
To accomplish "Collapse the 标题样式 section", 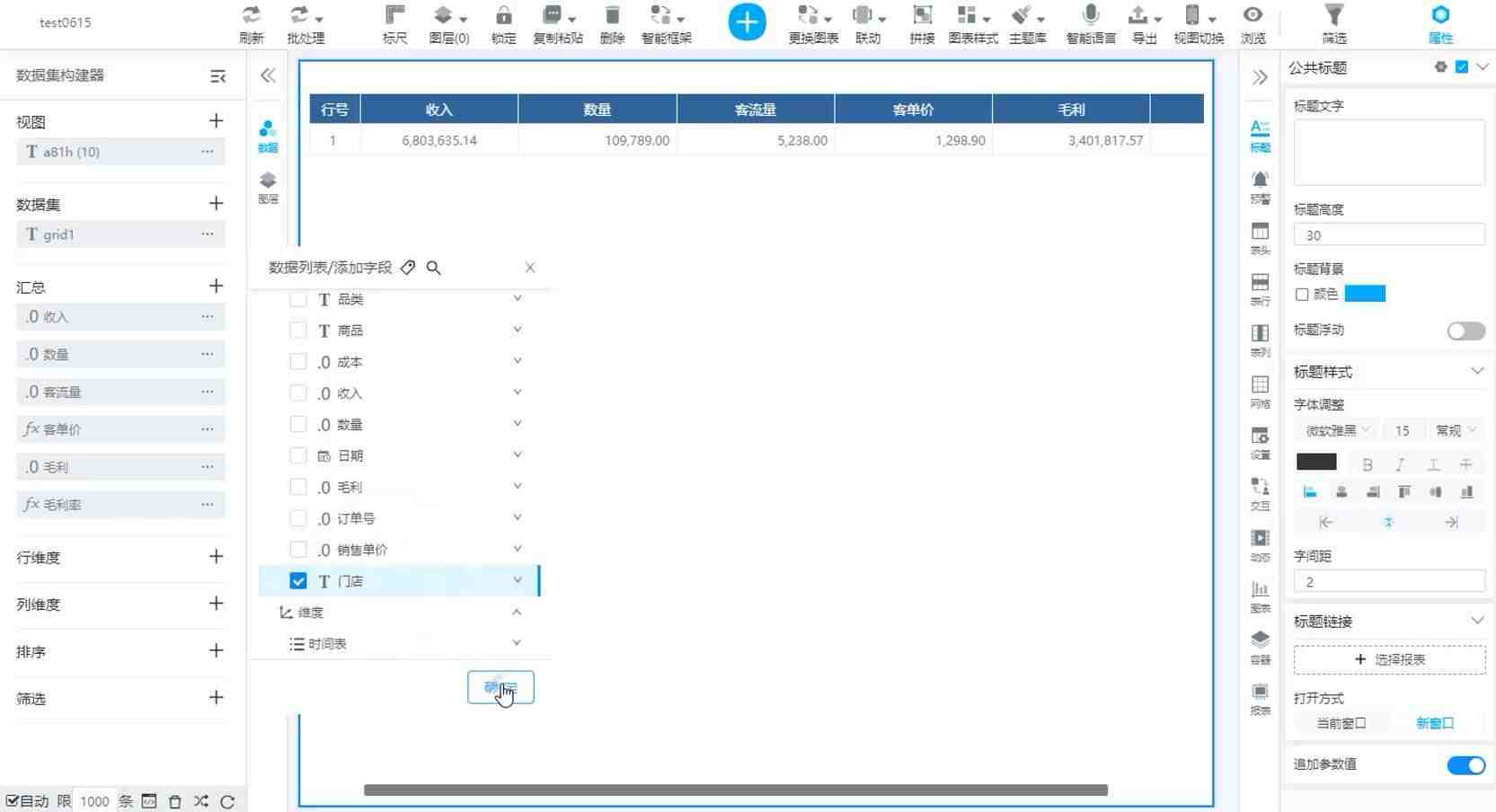I will pos(1477,371).
